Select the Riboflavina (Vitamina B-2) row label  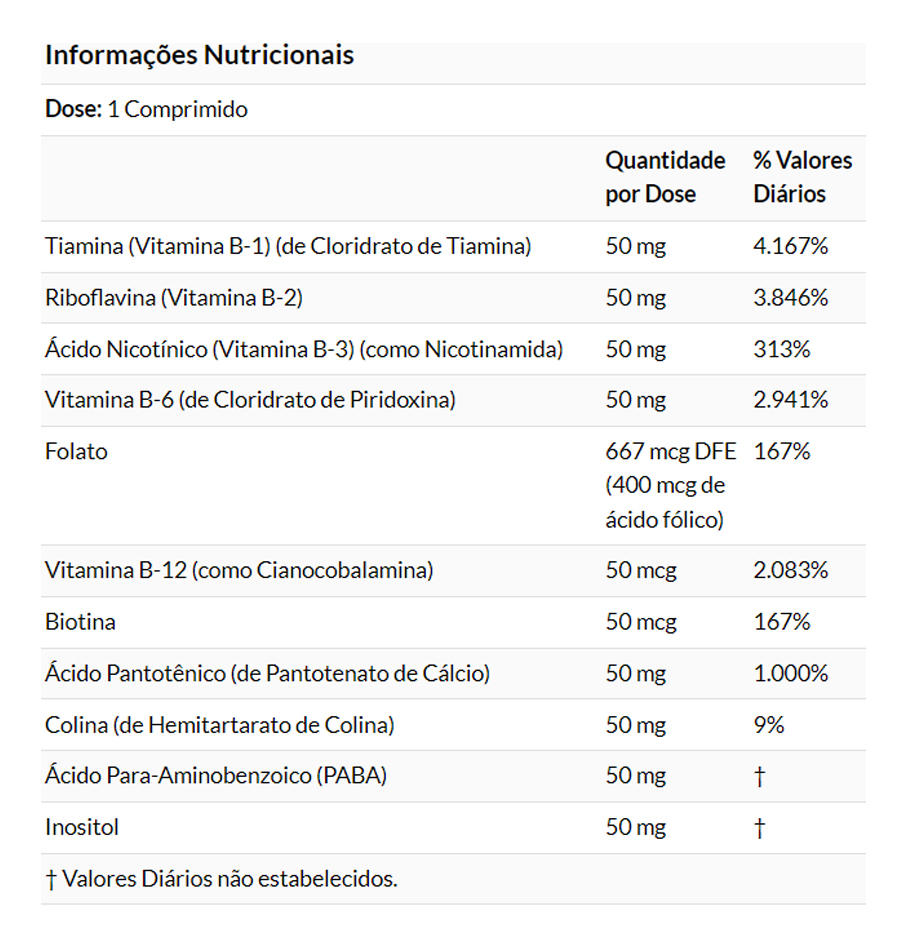(x=173, y=298)
